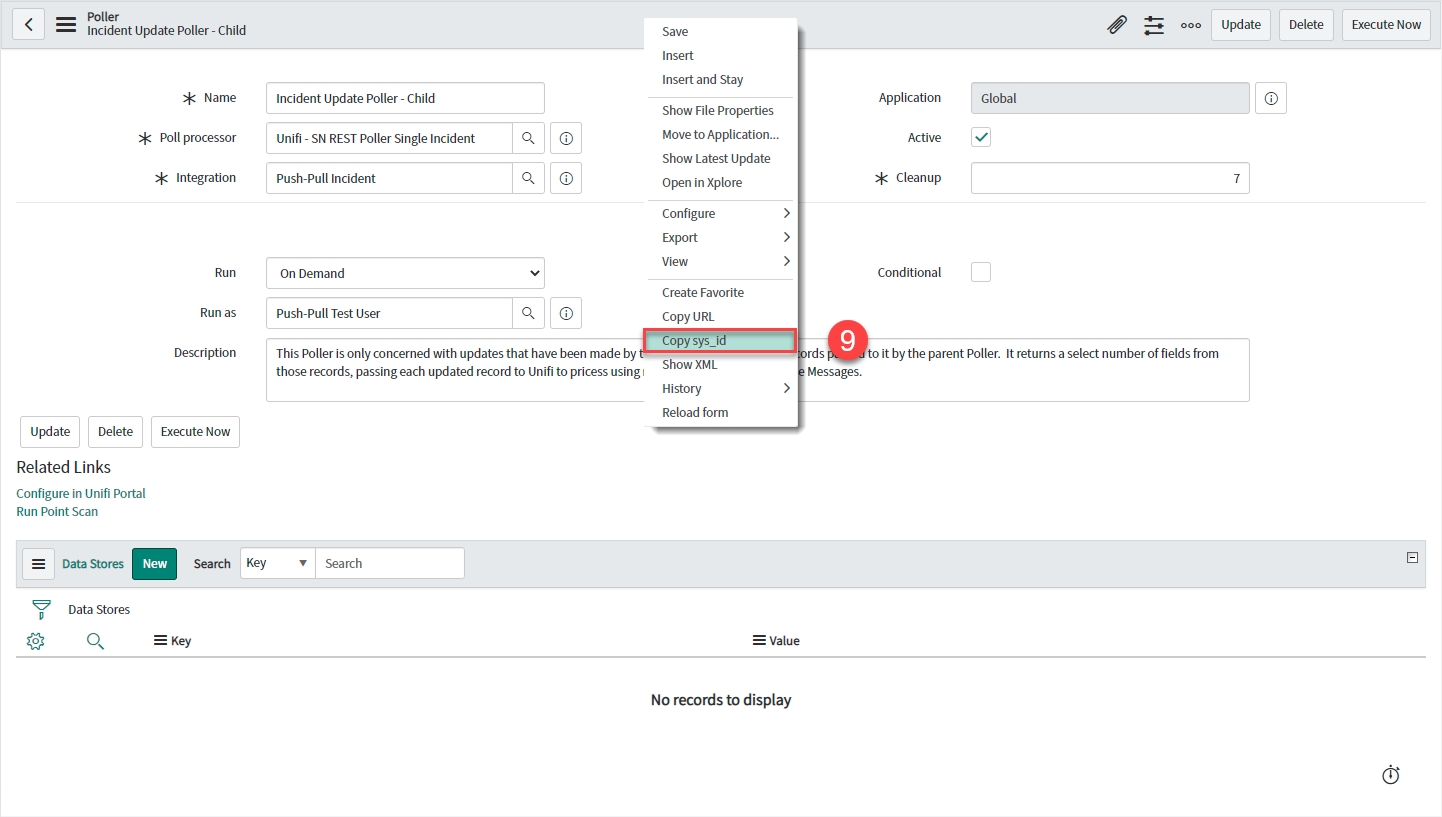1442x817 pixels.
Task: Click the Execute Now button in the header
Action: click(x=1386, y=25)
